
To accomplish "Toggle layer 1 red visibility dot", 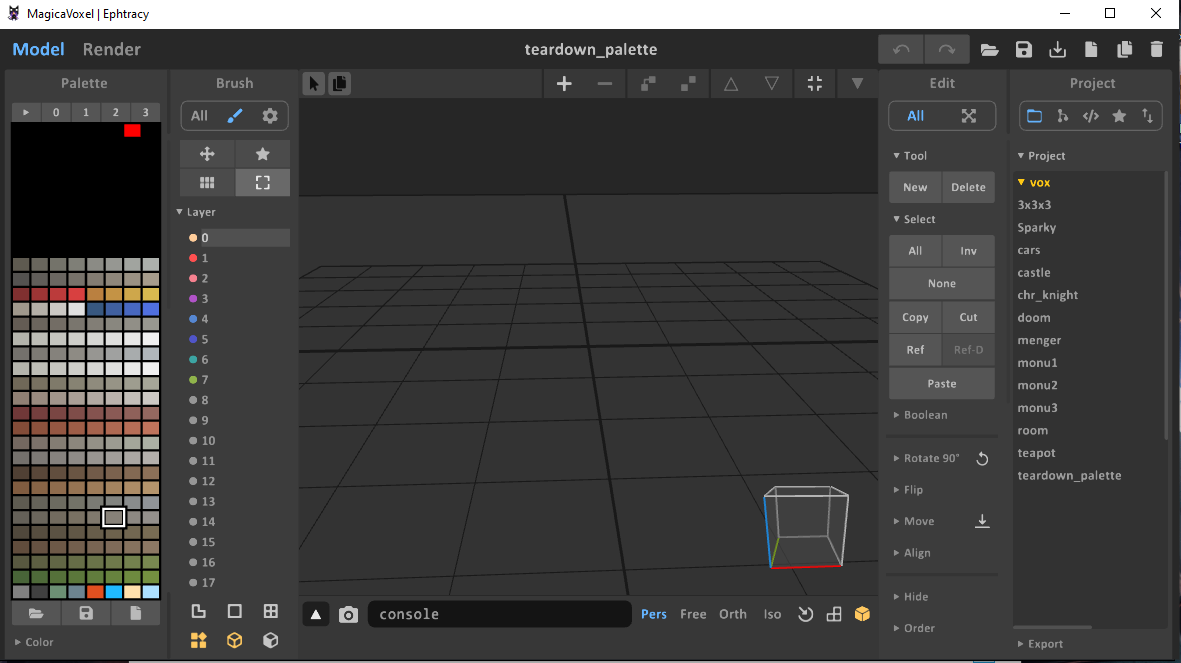I will point(193,258).
